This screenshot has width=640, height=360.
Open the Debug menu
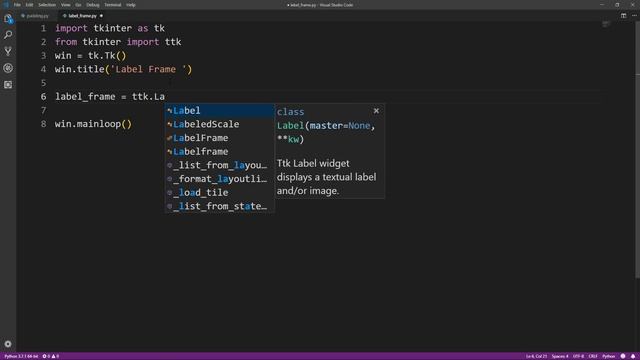pyautogui.click(x=93, y=5)
